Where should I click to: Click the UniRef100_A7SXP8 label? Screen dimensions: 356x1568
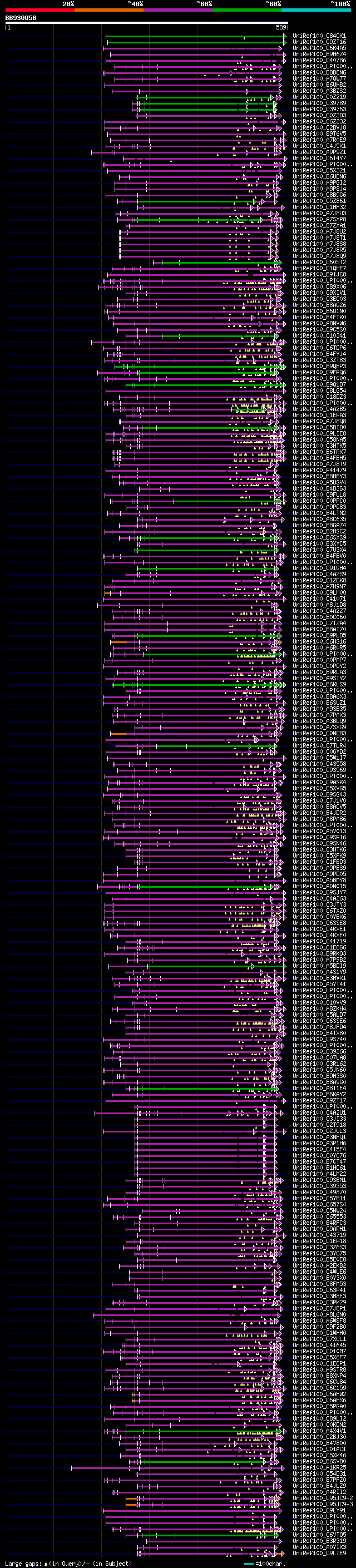[319, 219]
